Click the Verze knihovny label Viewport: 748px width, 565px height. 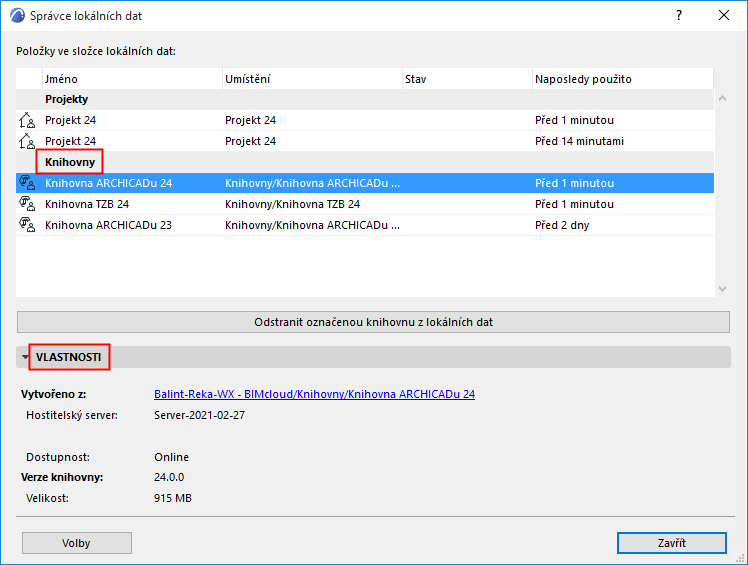tap(62, 477)
